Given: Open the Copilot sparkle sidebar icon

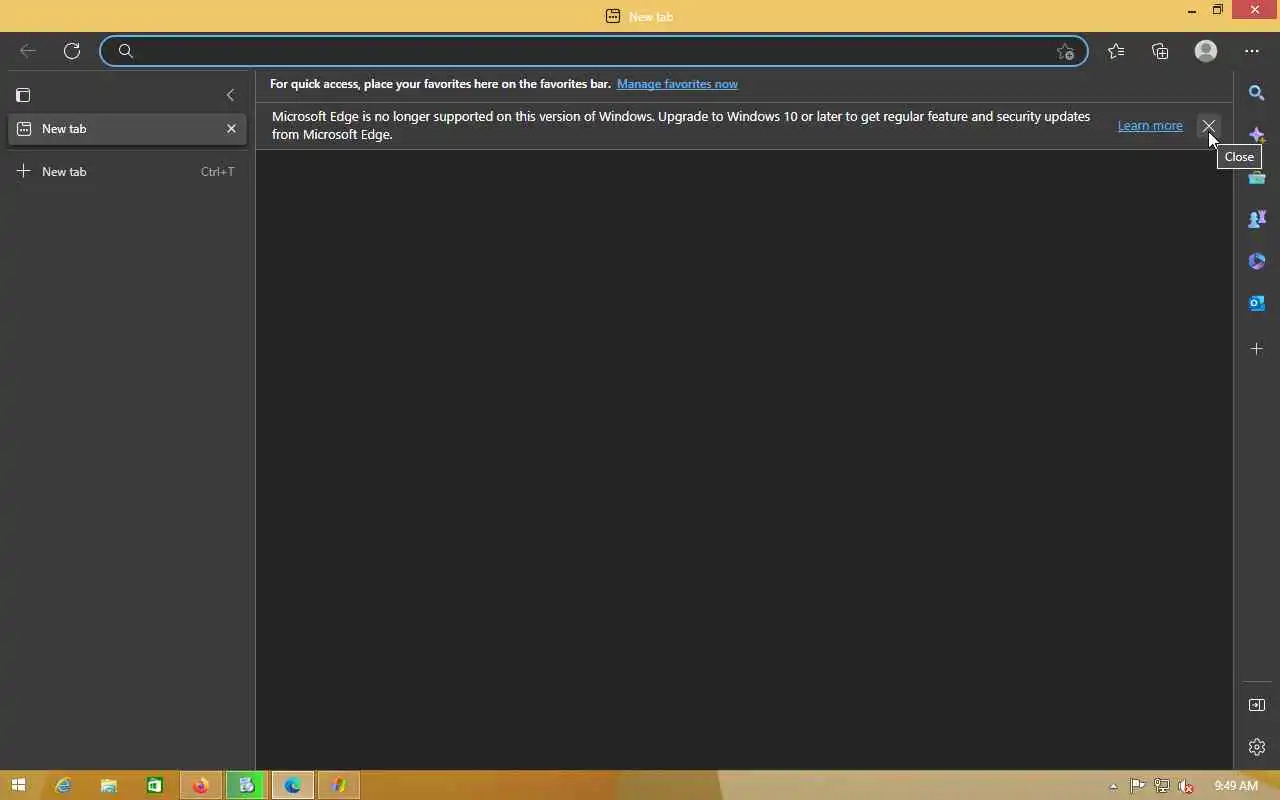Looking at the screenshot, I should pos(1257,135).
